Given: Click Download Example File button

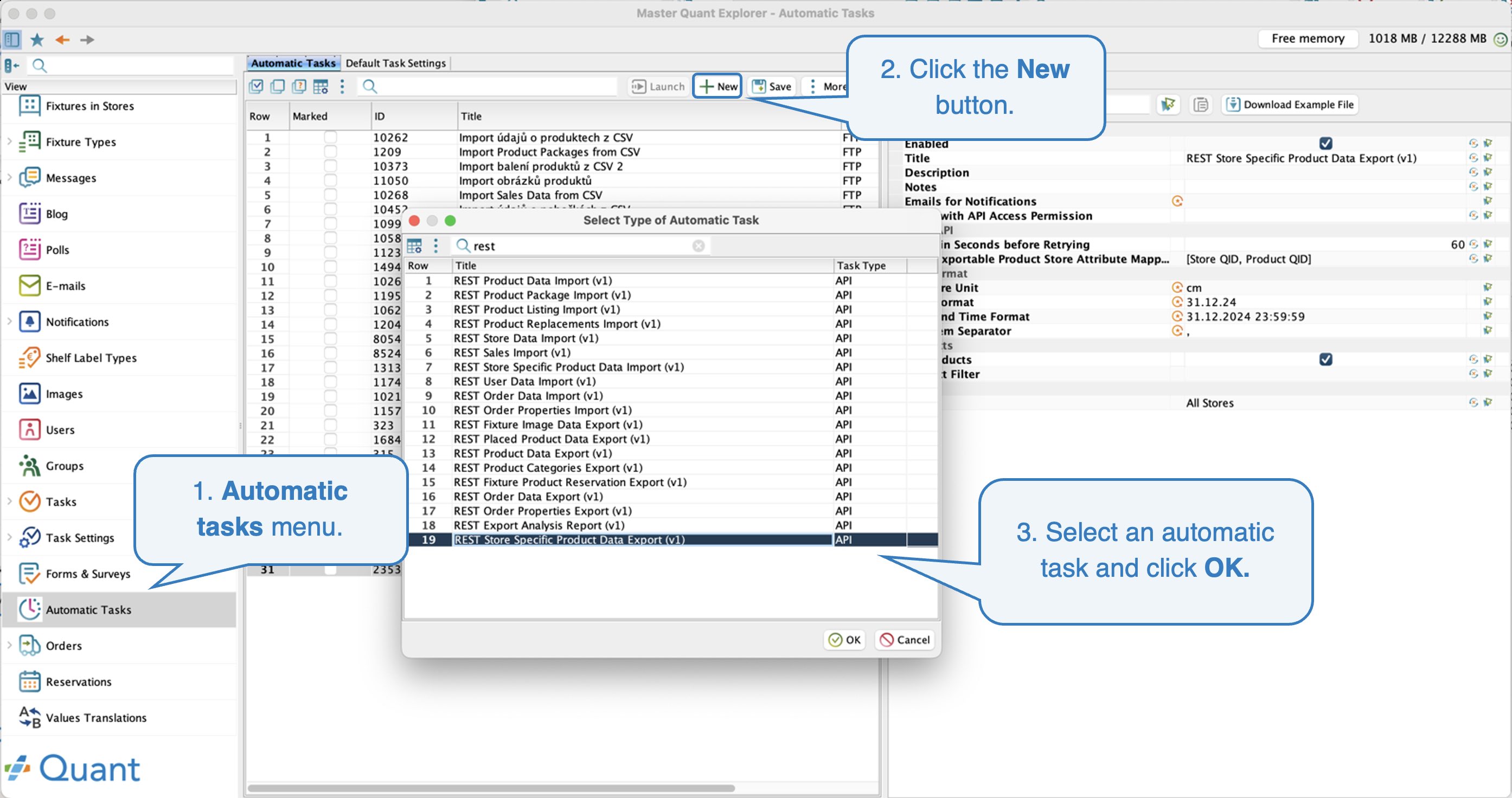Looking at the screenshot, I should pyautogui.click(x=1290, y=105).
